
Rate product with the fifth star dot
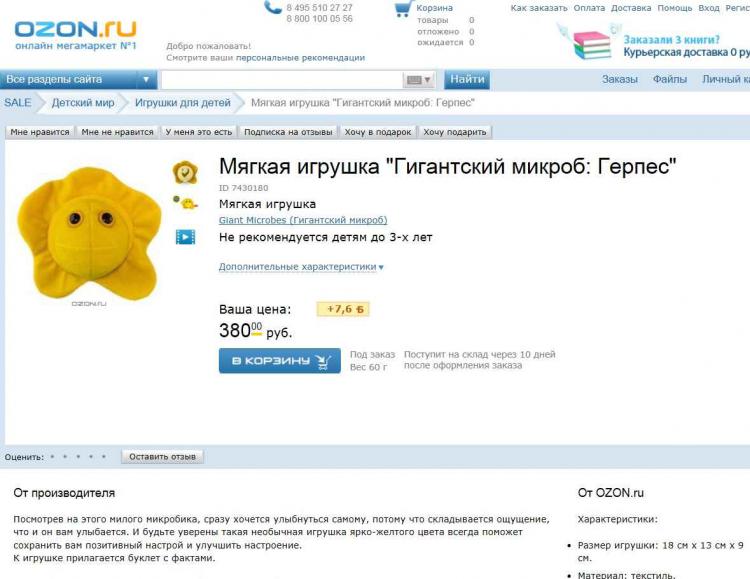[x=104, y=457]
